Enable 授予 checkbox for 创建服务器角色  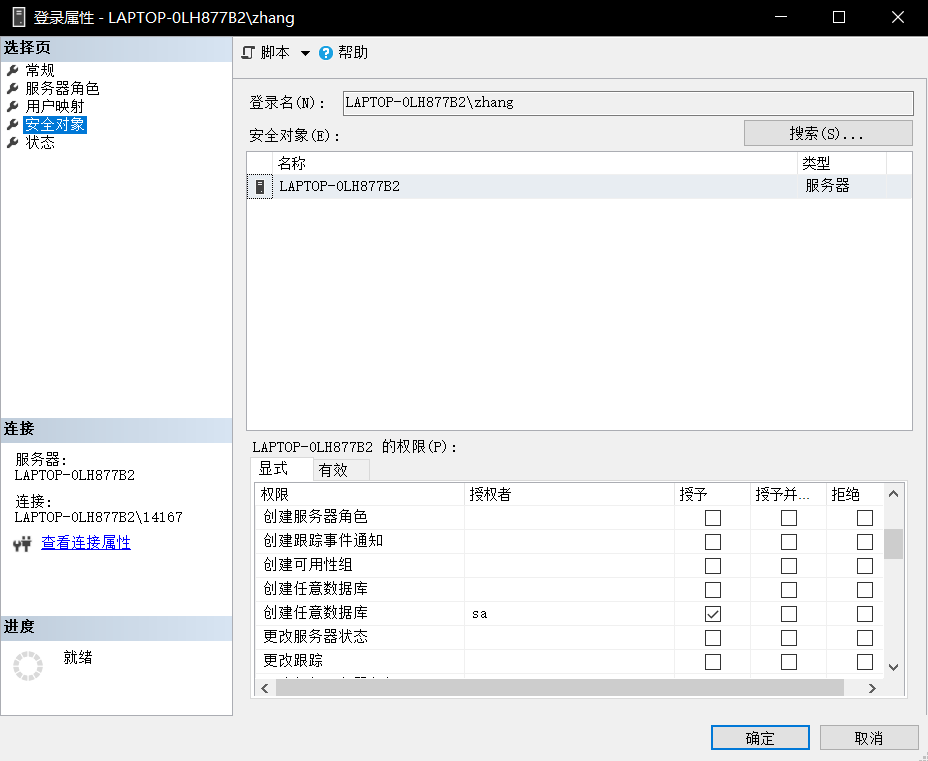713,518
